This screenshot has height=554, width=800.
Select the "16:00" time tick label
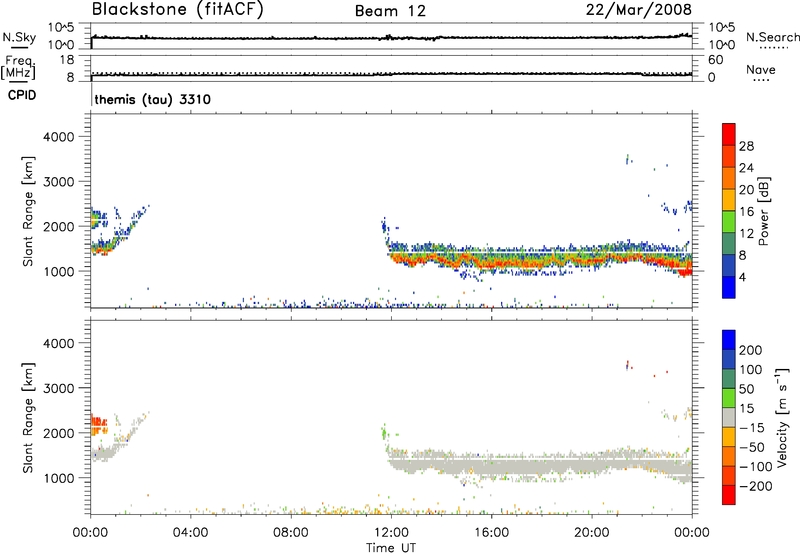(491, 533)
